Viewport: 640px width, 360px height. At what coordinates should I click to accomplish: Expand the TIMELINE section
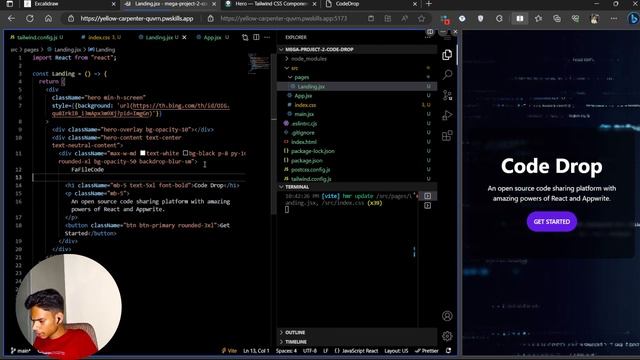357,342
